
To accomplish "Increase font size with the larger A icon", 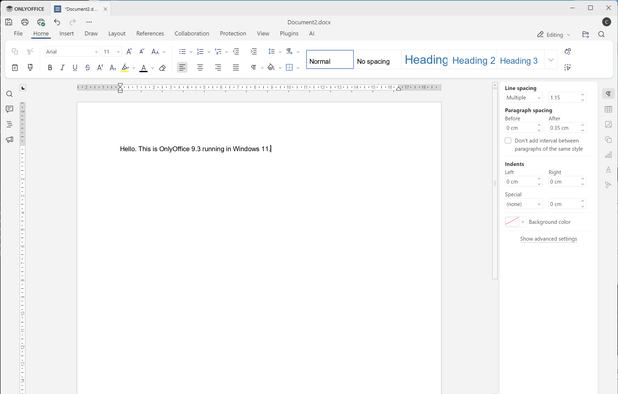I will [x=129, y=52].
